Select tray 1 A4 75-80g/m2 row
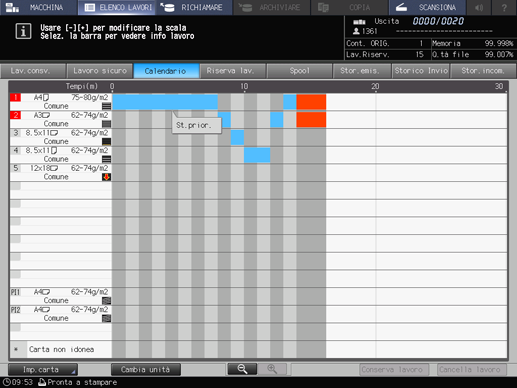Image resolution: width=517 pixels, height=388 pixels. tap(61, 102)
